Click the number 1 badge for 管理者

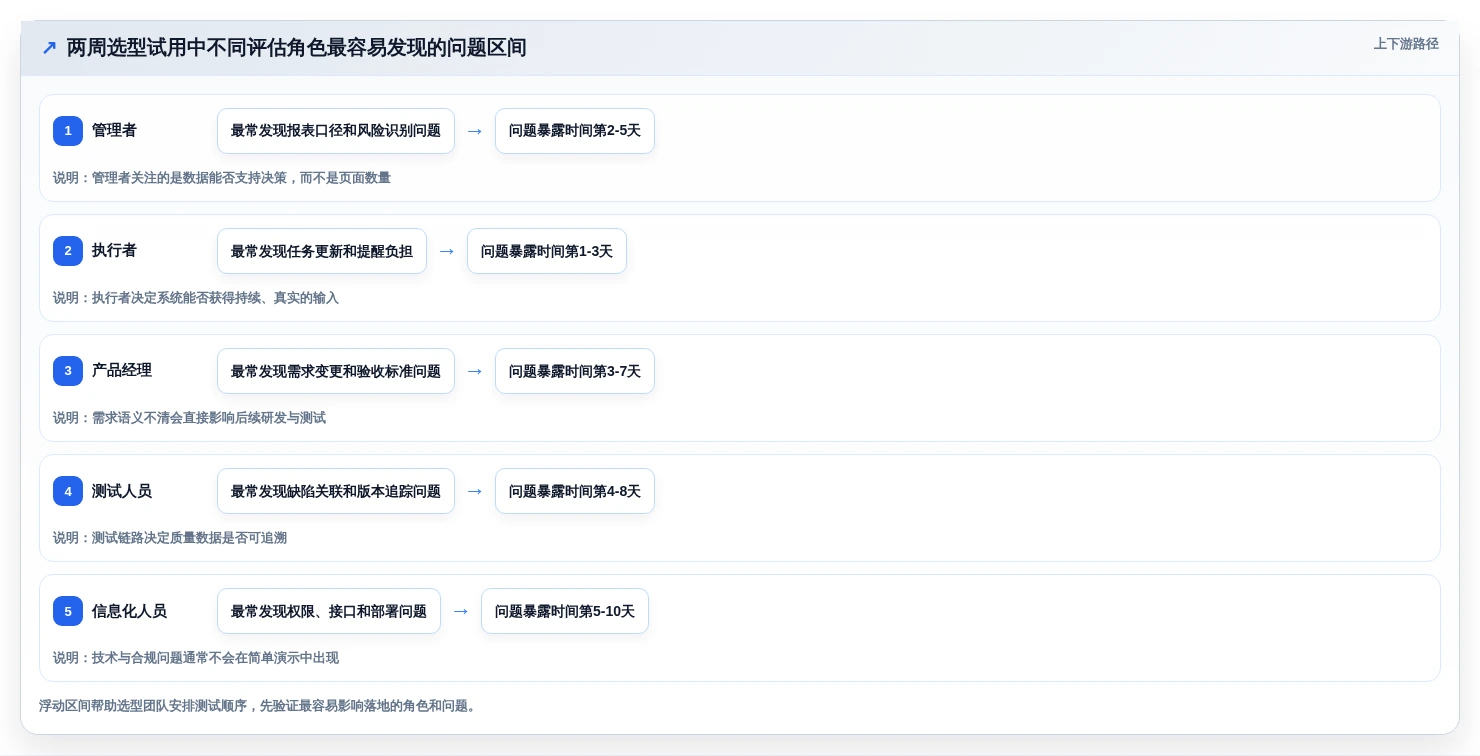[x=68, y=131]
